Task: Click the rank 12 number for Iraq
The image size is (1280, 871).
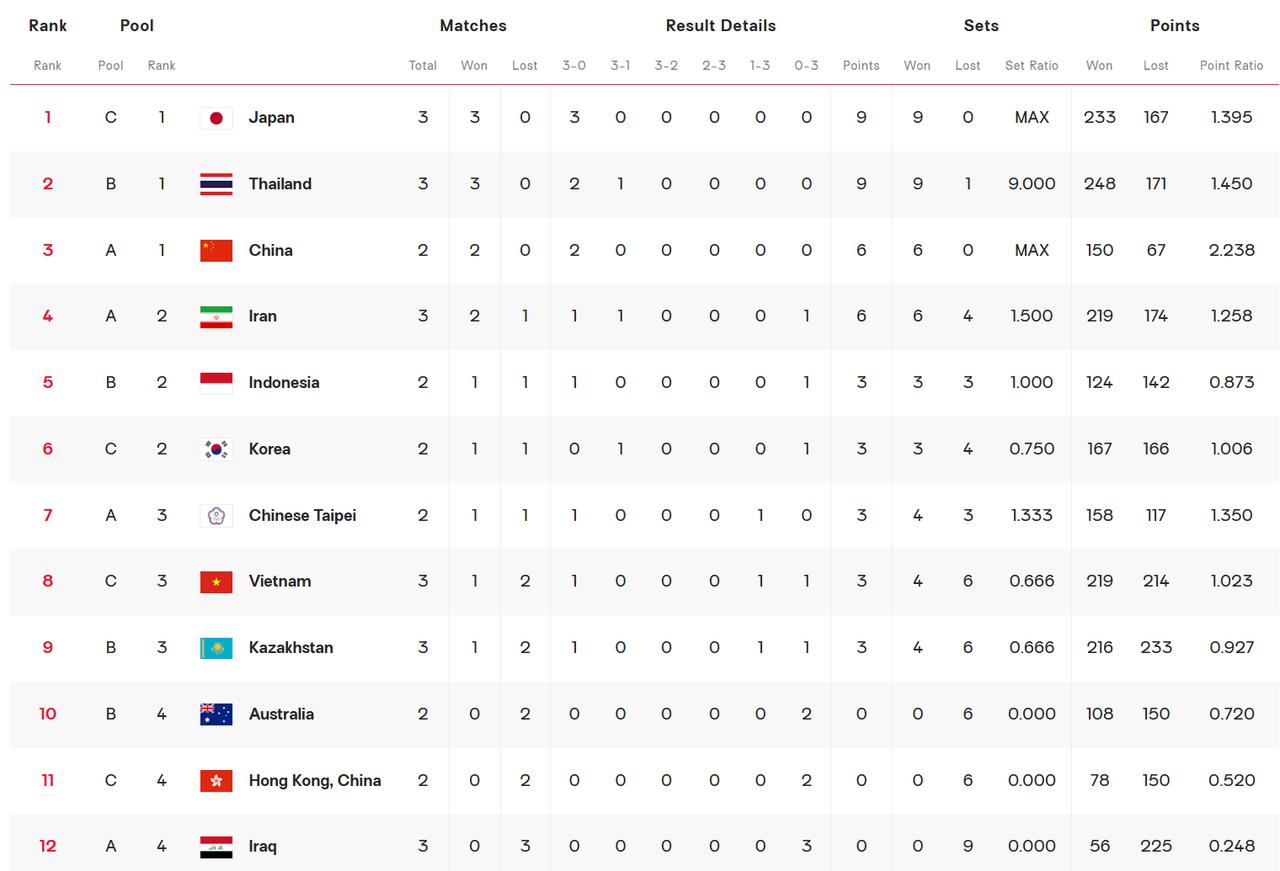Action: pos(48,846)
